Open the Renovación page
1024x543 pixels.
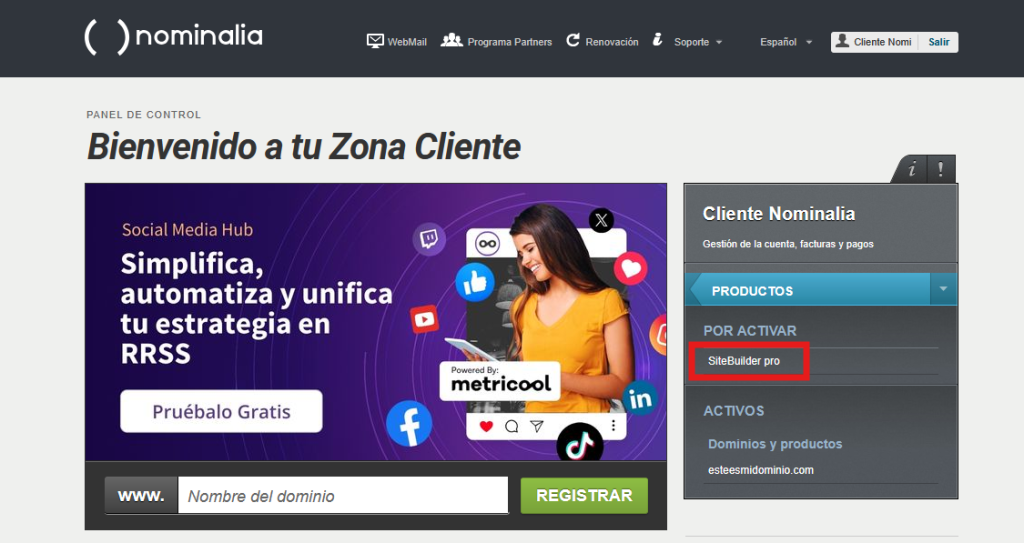click(x=602, y=42)
